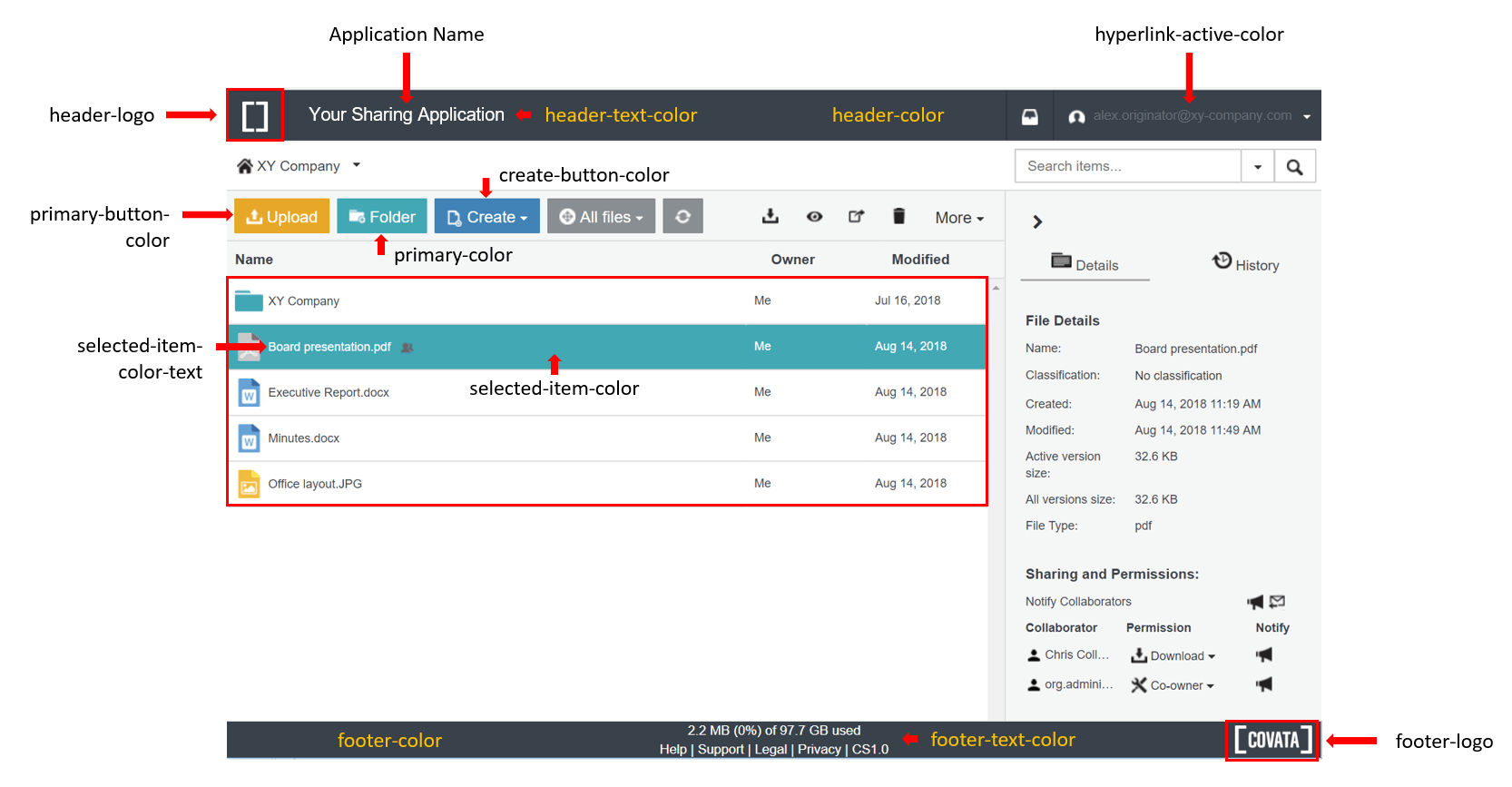Sort by the Owner column header
The width and height of the screenshot is (1512, 787).
[x=793, y=260]
